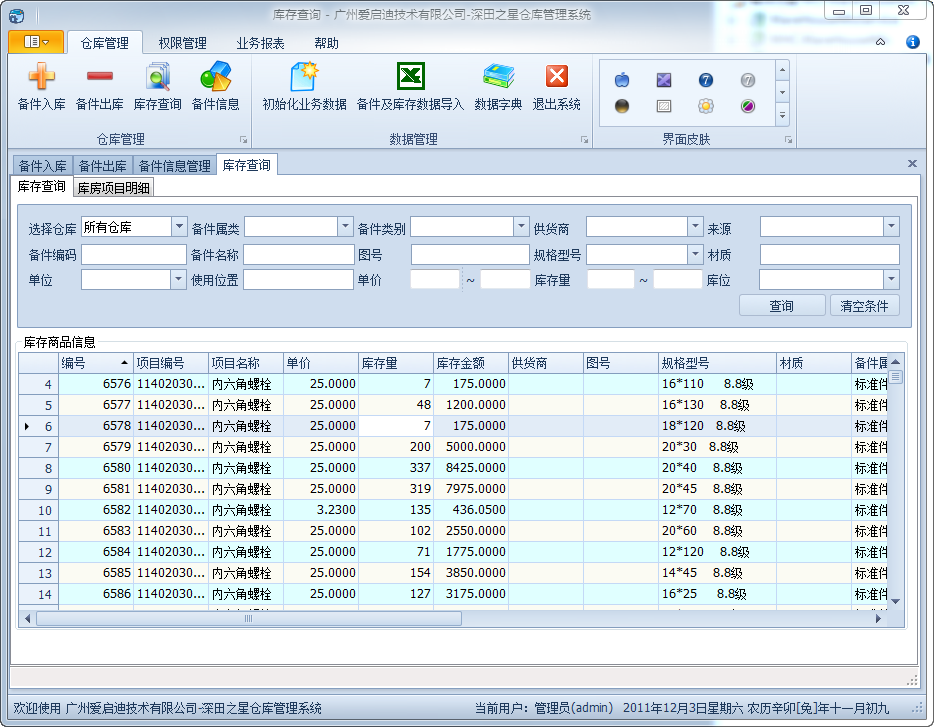
Task: Apply the gray circled 7 skin
Action: (748, 80)
